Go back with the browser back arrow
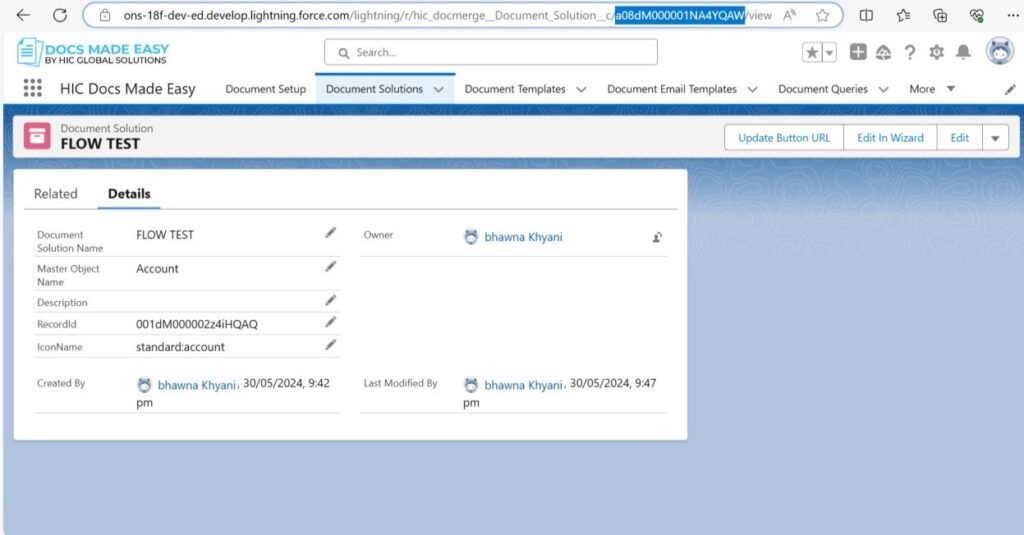This screenshot has height=535, width=1024. click(x=24, y=14)
